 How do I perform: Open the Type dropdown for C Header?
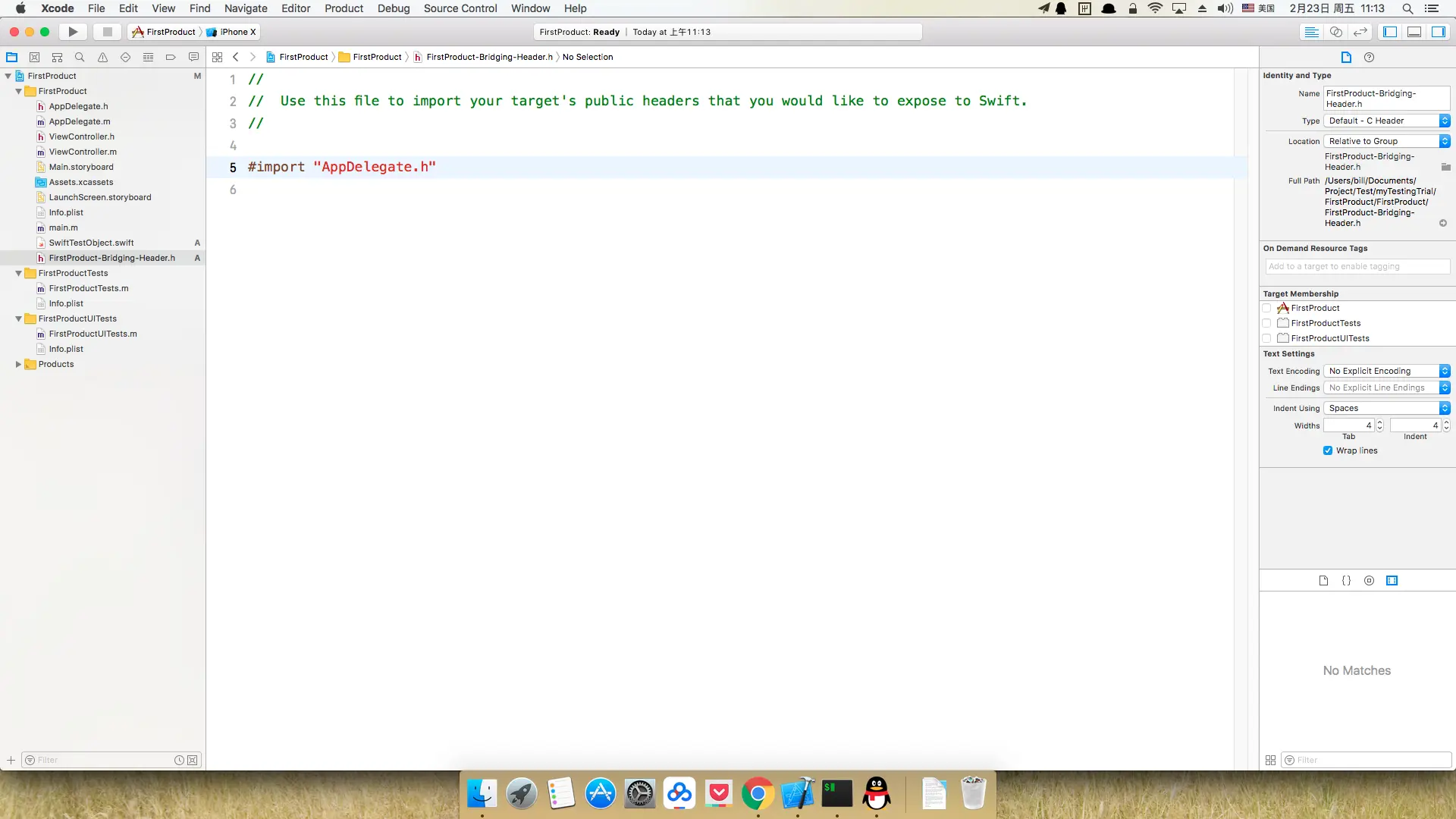(x=1387, y=121)
